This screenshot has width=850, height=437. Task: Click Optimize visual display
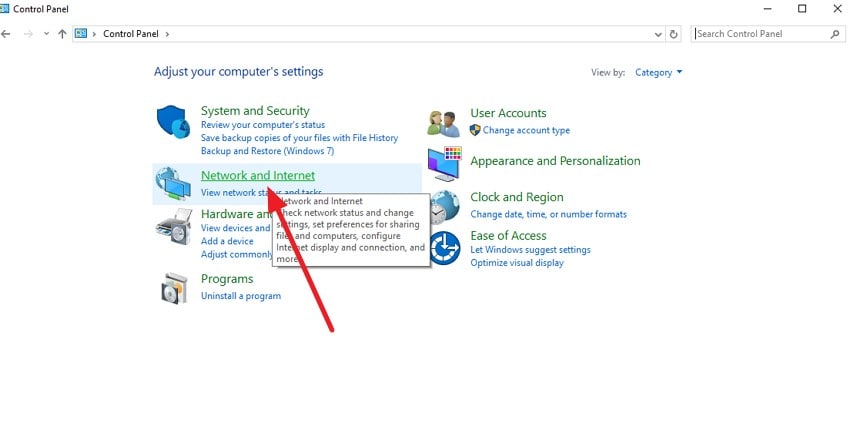click(517, 262)
